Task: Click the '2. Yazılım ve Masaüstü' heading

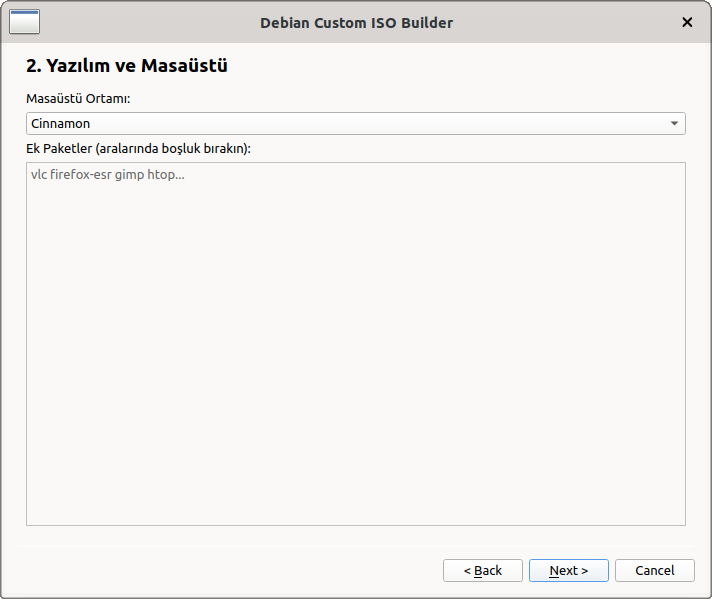Action: (x=127, y=67)
